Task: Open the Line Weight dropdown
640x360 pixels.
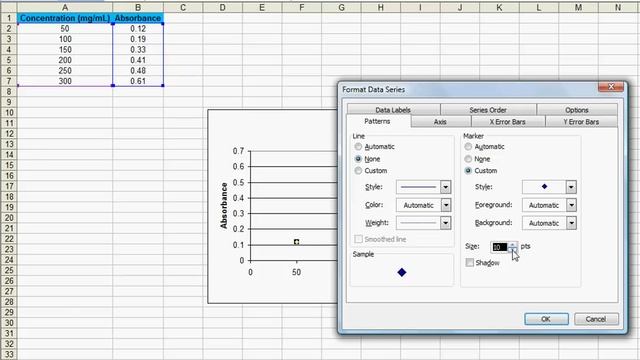Action: pyautogui.click(x=445, y=222)
